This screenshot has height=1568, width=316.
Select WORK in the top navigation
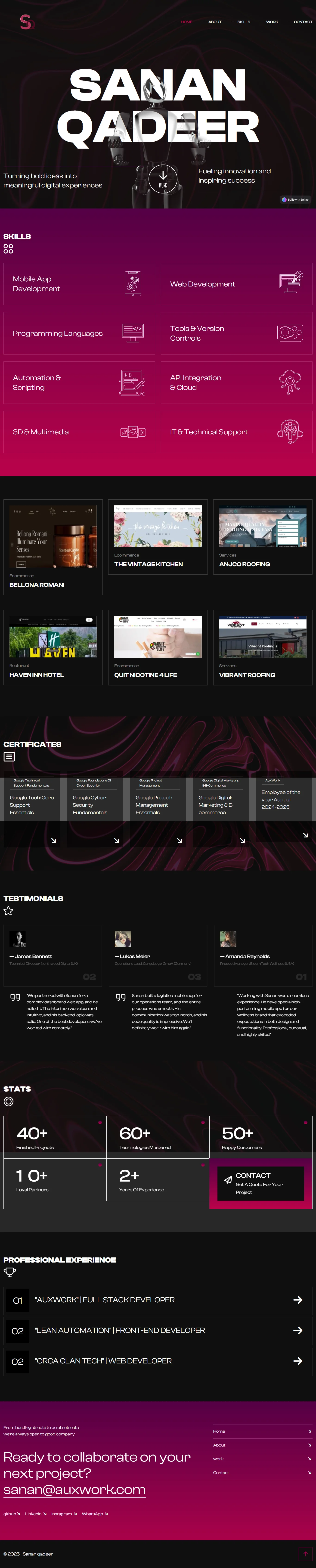(x=272, y=22)
